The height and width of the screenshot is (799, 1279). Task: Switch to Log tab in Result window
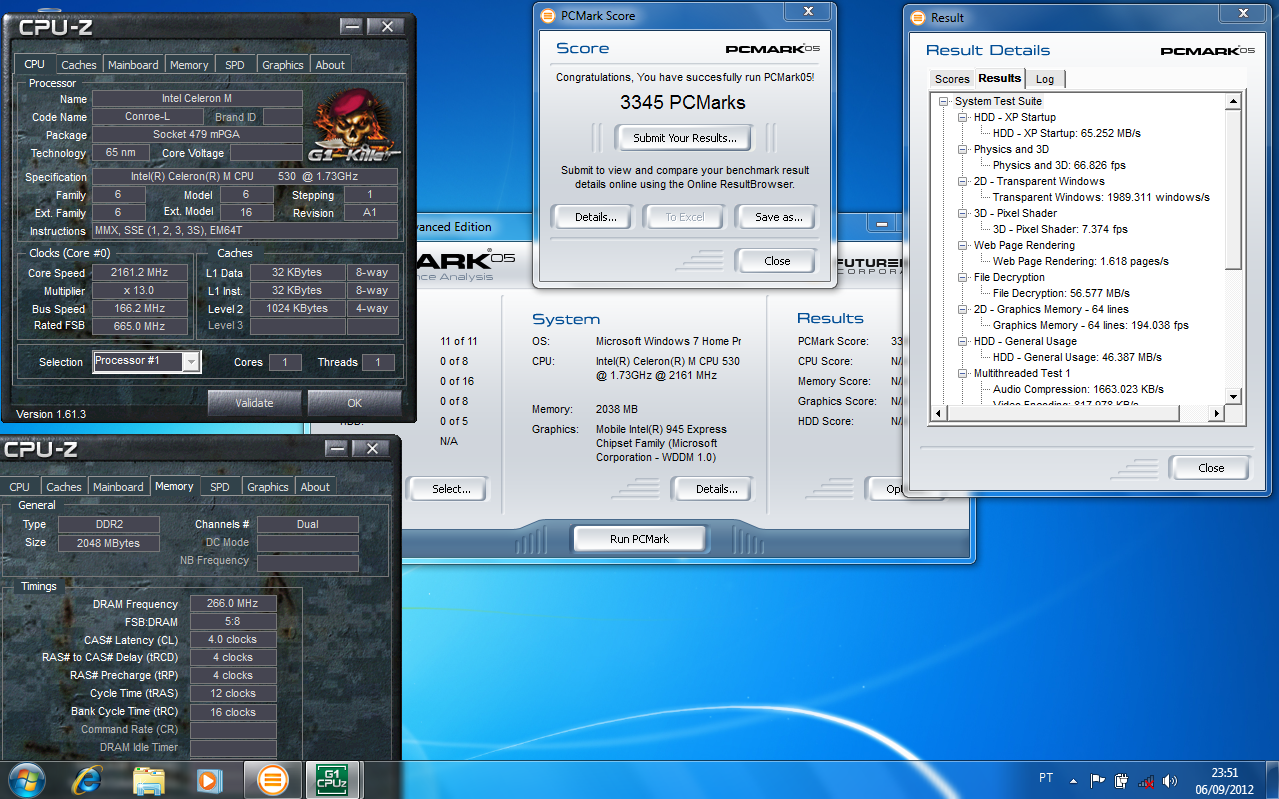(x=1045, y=79)
